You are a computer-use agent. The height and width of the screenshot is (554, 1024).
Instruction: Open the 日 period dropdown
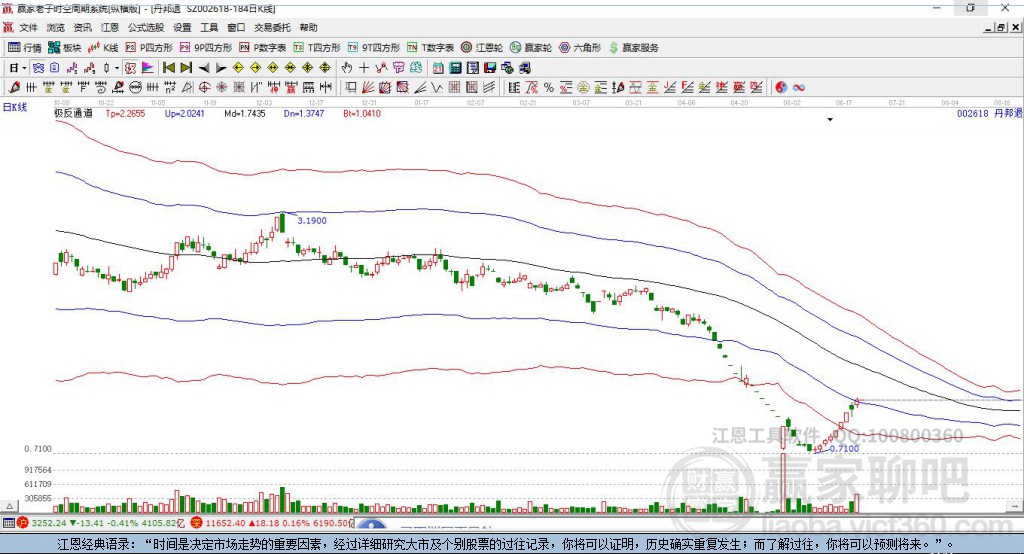coord(18,68)
